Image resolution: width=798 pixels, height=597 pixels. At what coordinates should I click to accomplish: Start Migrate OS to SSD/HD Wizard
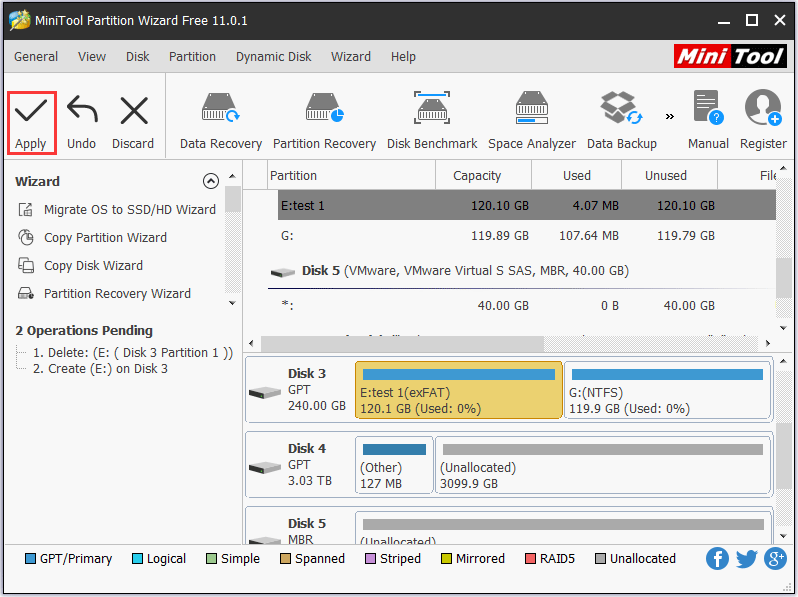[x=129, y=210]
